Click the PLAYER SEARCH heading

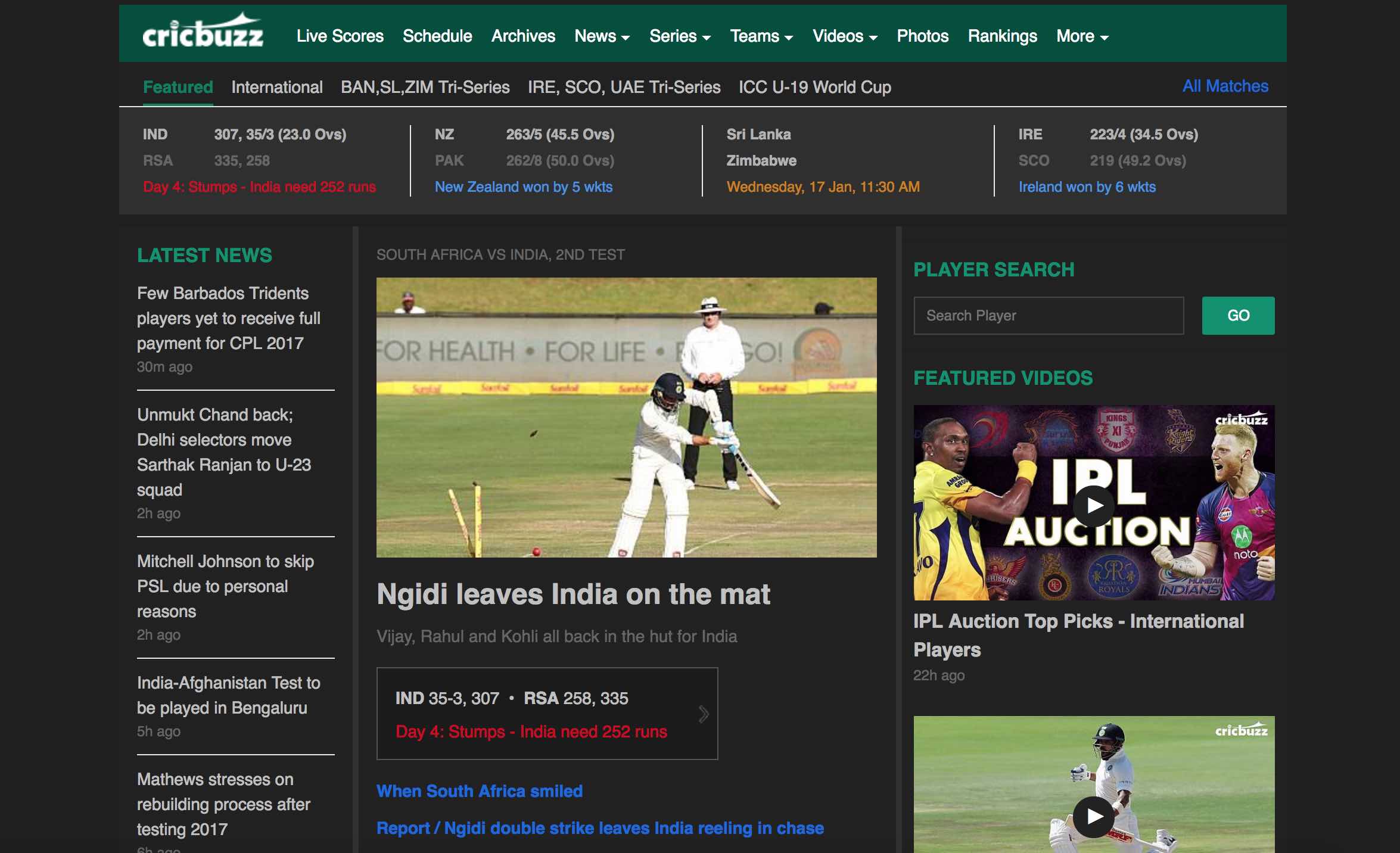point(994,270)
